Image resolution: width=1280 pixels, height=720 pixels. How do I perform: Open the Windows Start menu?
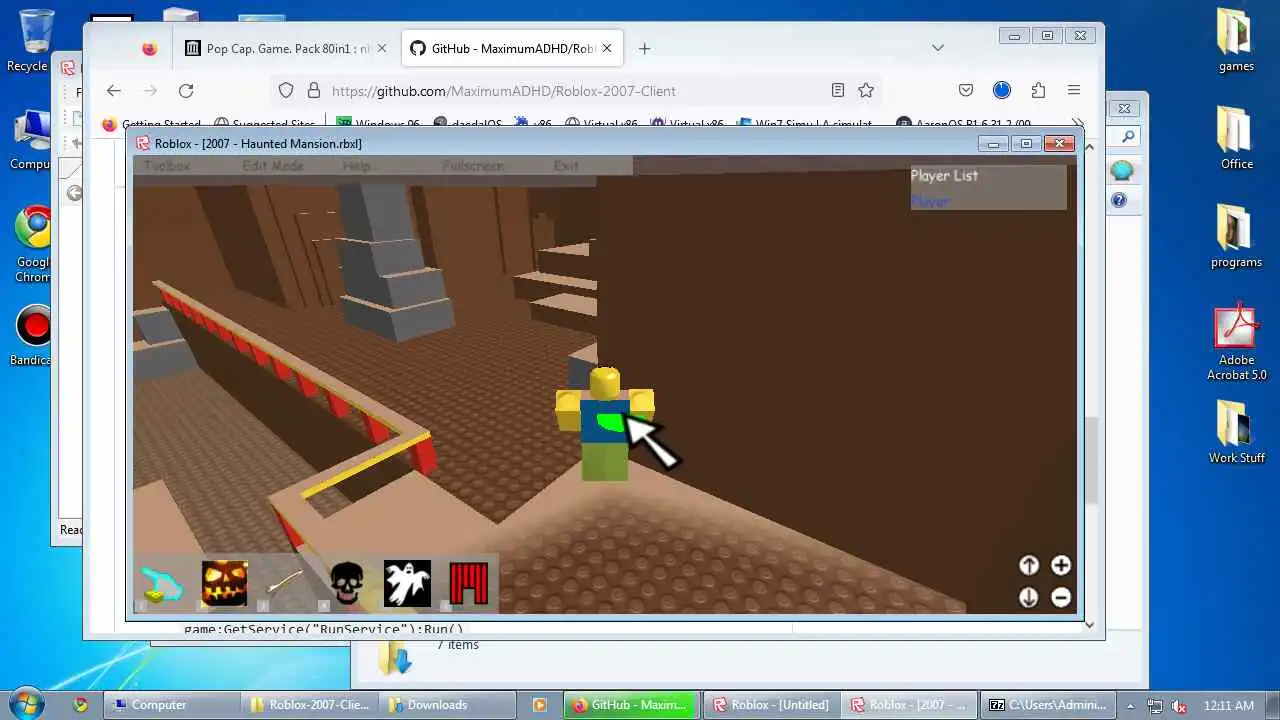(27, 703)
